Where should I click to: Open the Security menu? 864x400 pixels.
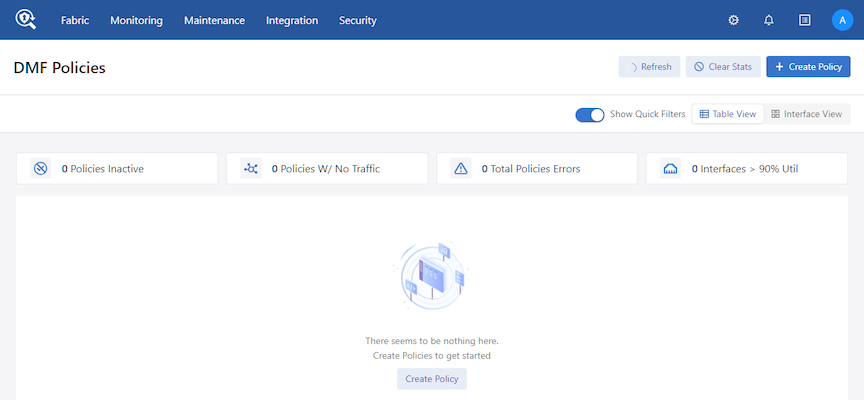pos(358,20)
